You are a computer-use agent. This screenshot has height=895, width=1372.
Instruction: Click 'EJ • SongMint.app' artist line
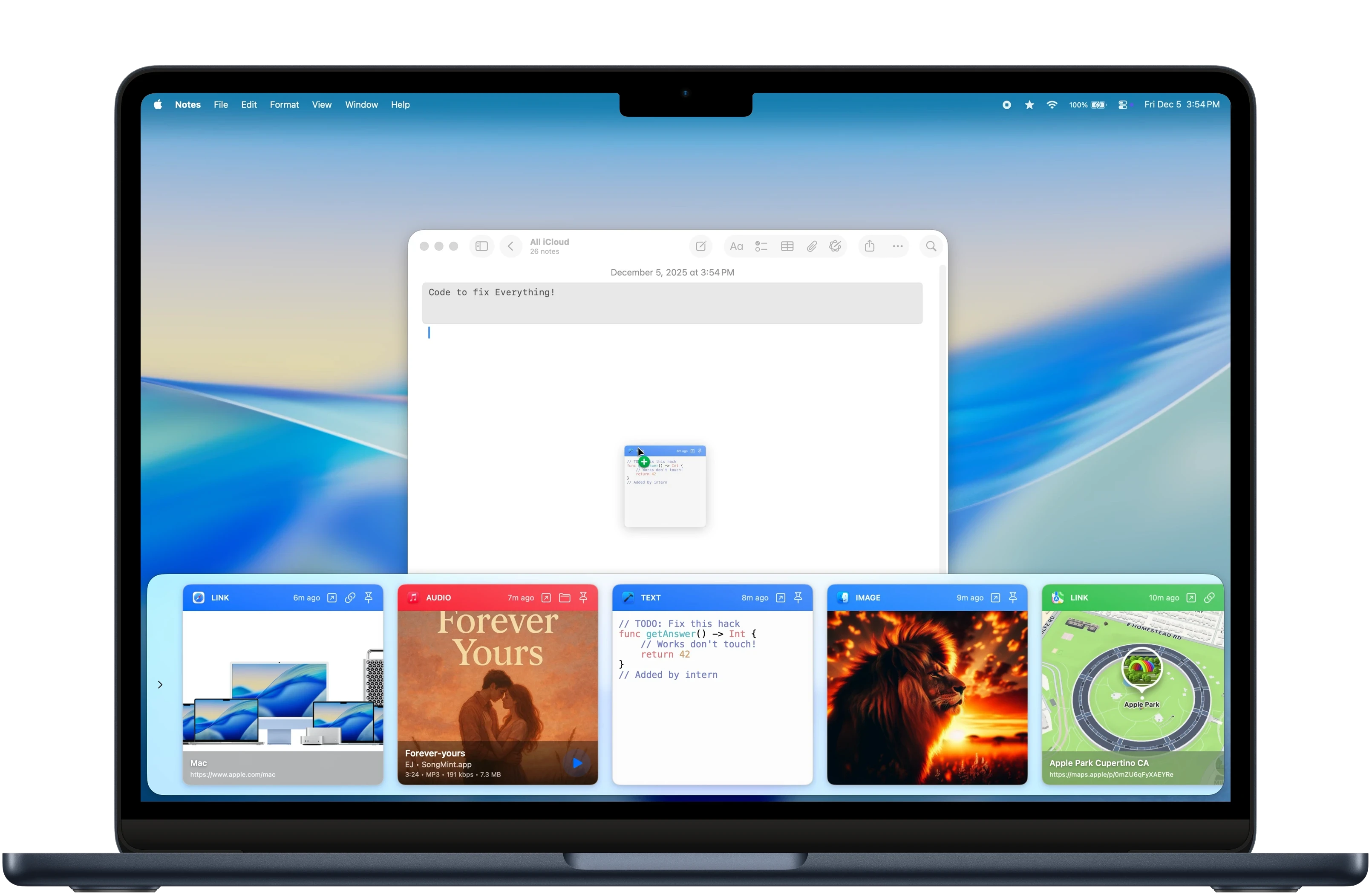(438, 764)
